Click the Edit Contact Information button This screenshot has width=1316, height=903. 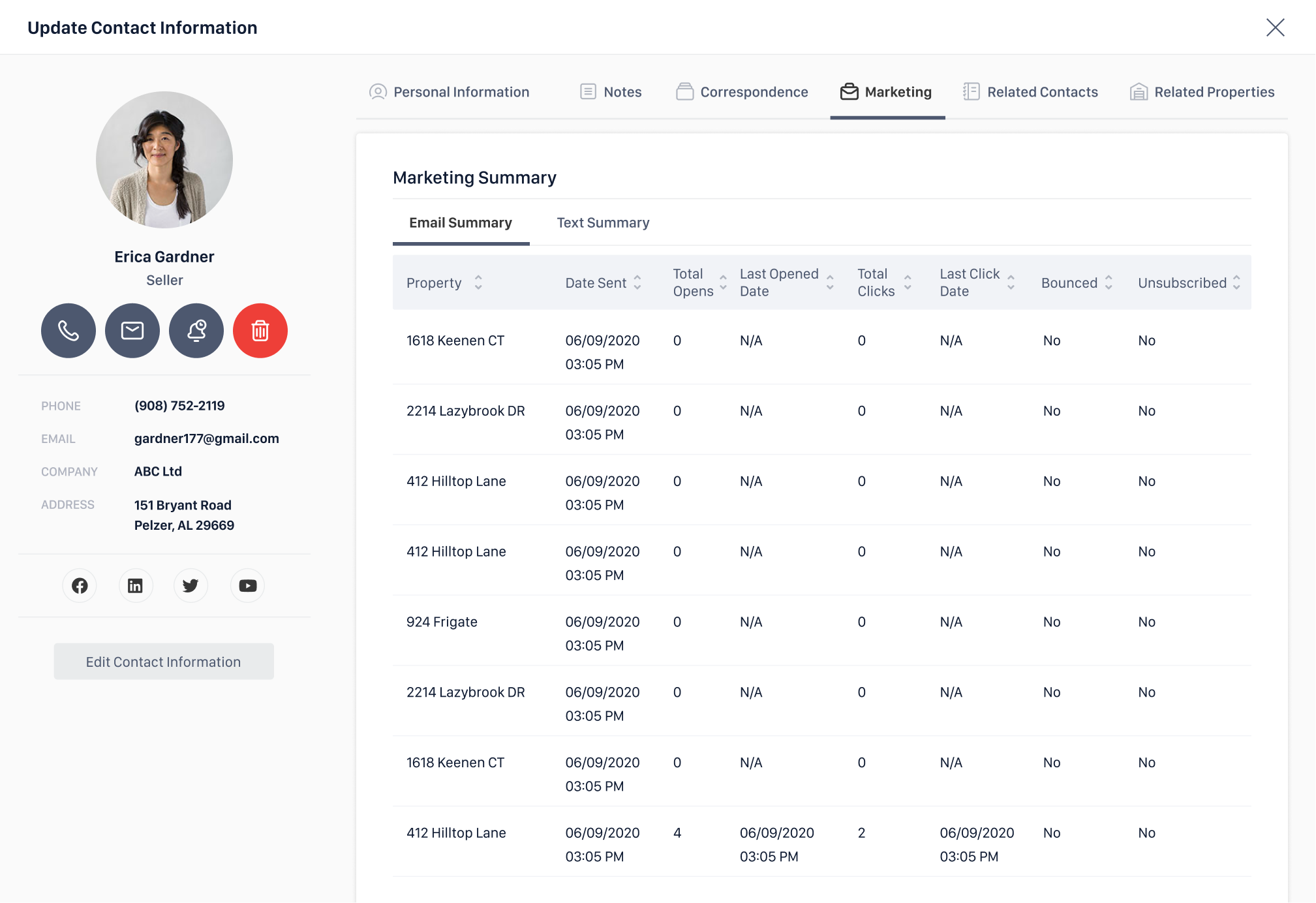(x=164, y=662)
